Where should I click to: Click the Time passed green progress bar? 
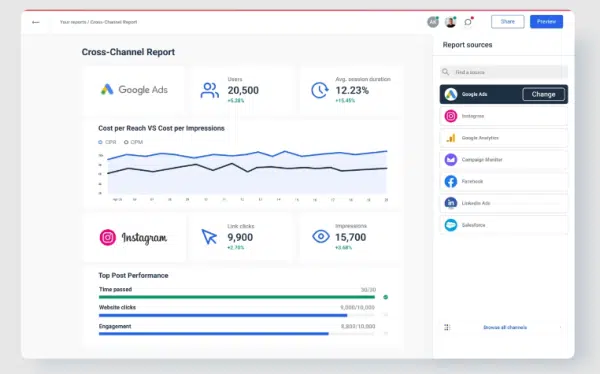click(236, 297)
